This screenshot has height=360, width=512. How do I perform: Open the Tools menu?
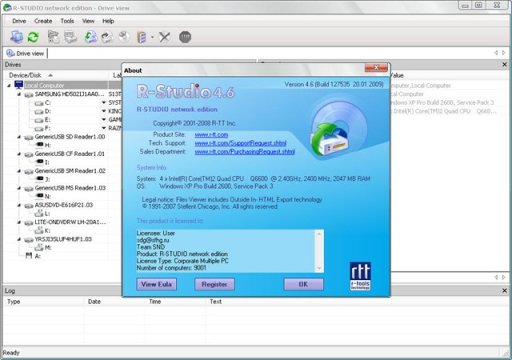click(x=67, y=21)
